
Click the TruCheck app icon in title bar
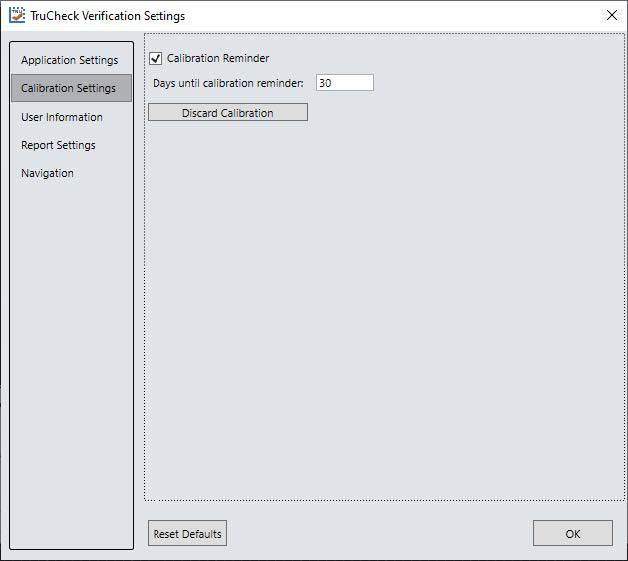(17, 15)
